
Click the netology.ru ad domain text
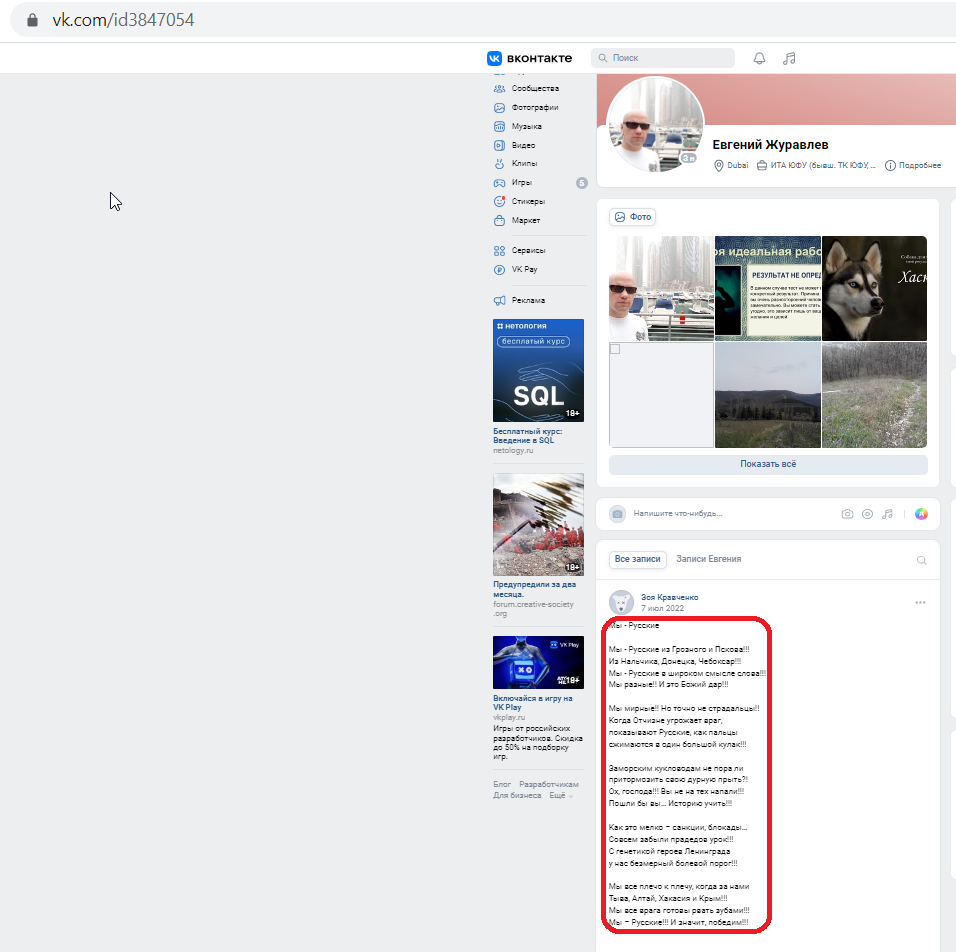pyautogui.click(x=513, y=451)
